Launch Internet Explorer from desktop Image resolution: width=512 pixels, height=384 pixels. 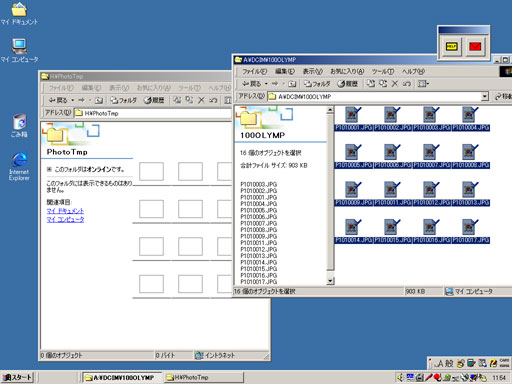coord(19,167)
